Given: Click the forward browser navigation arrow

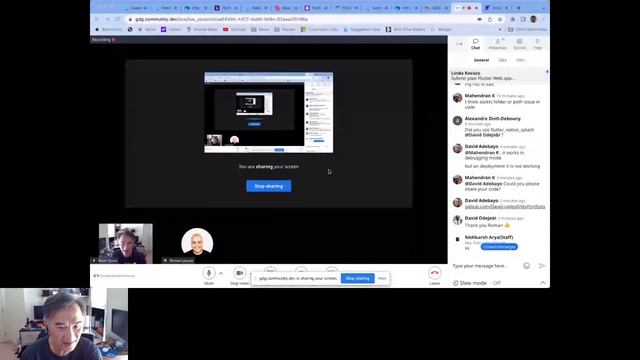Looking at the screenshot, I should [x=107, y=19].
